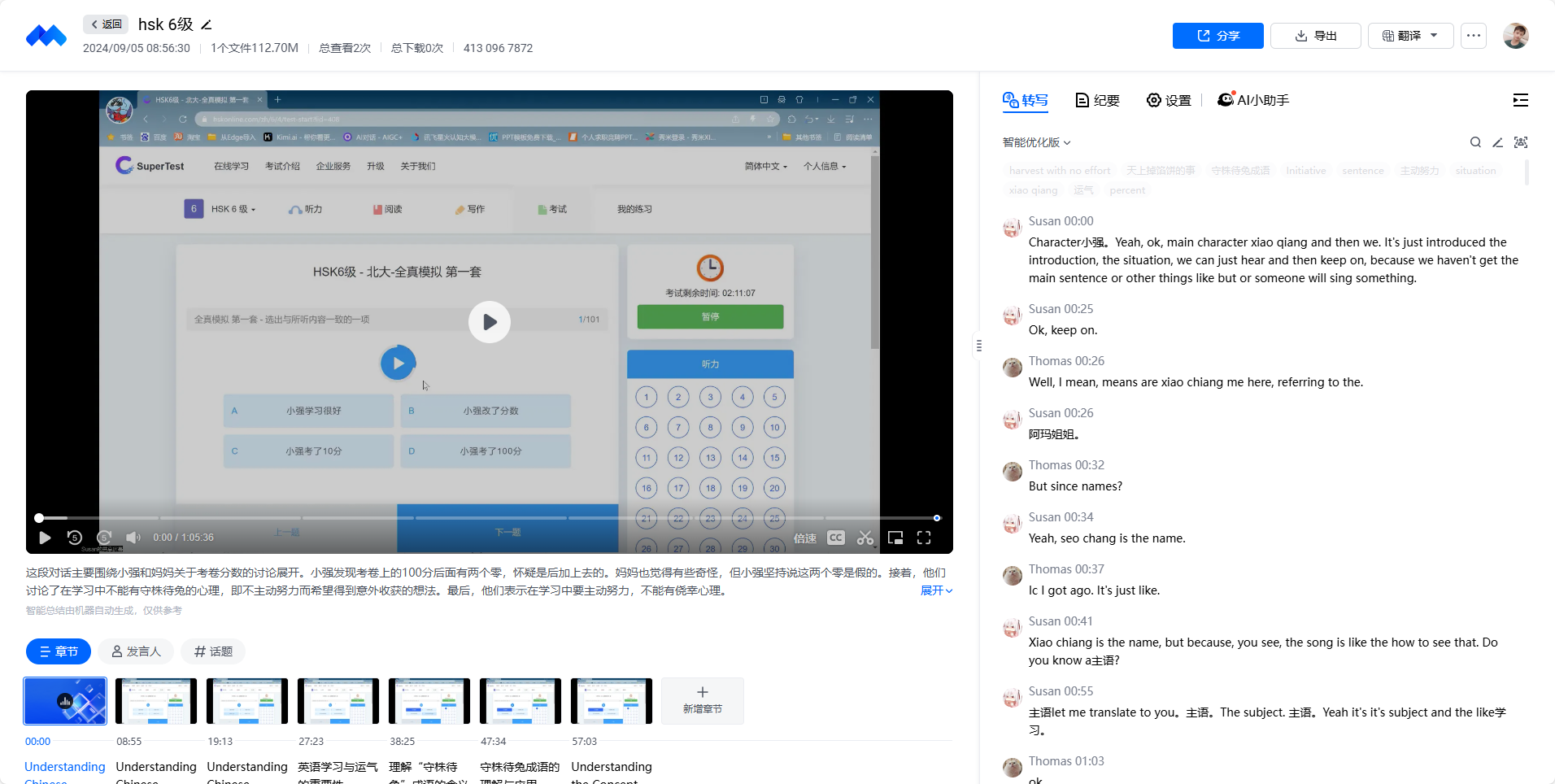1555x784 pixels.
Task: Open the chapter thumbnail at 08:55
Action: (155, 700)
